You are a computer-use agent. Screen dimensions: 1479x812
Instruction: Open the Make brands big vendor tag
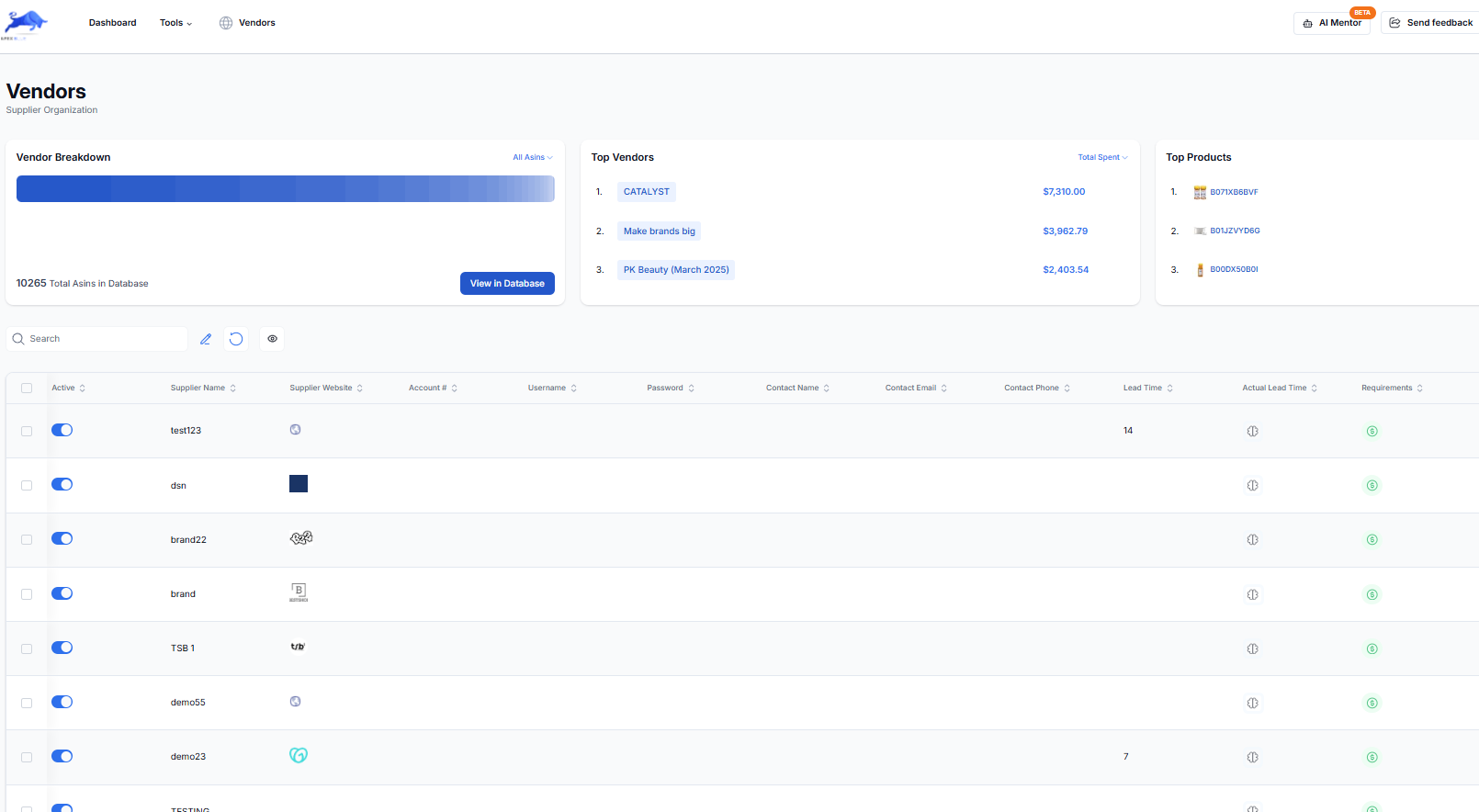(x=660, y=231)
